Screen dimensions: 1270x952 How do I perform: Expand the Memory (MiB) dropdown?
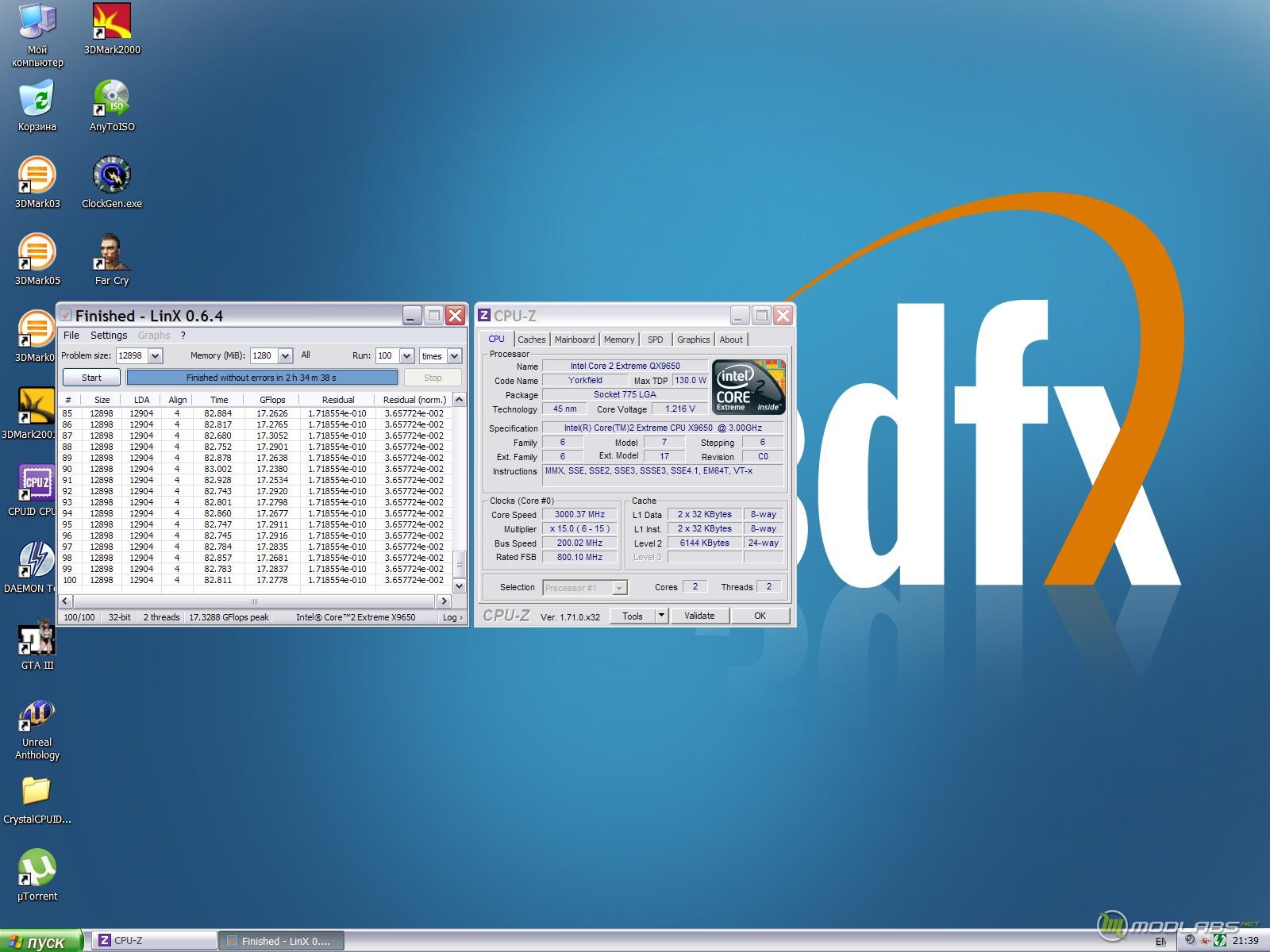point(286,356)
